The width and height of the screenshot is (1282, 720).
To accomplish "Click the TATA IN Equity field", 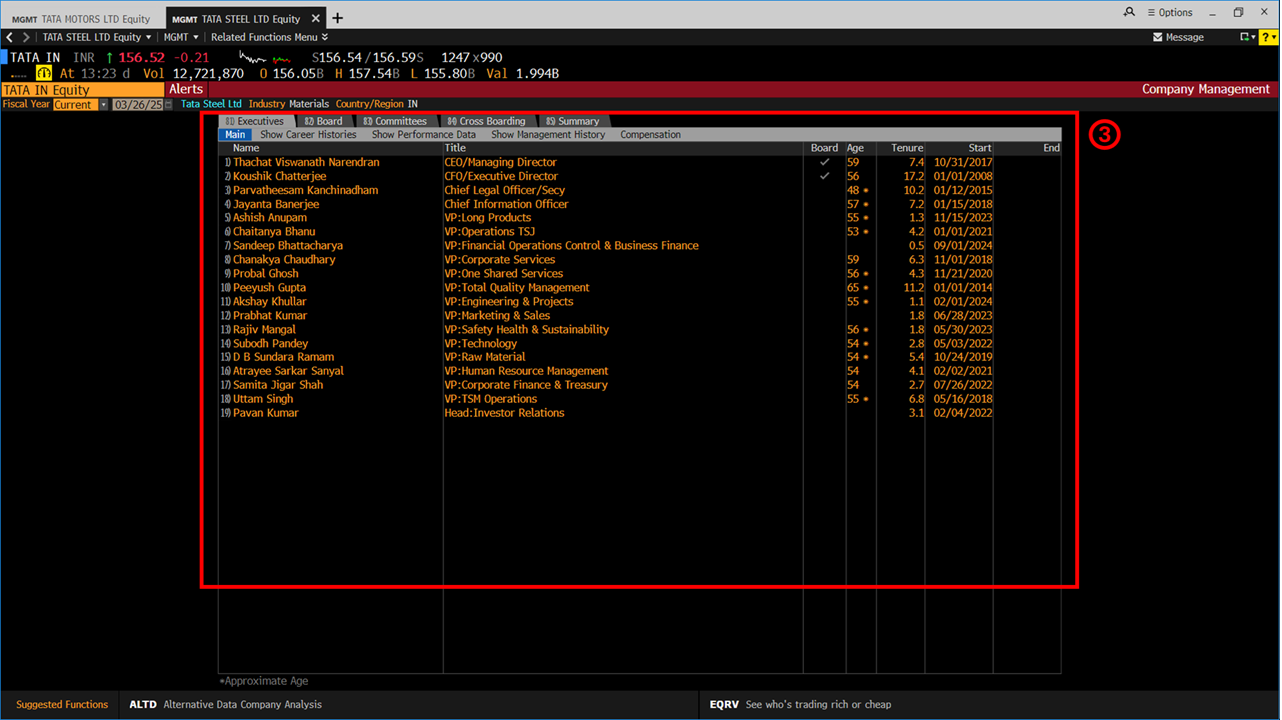I will pos(82,89).
